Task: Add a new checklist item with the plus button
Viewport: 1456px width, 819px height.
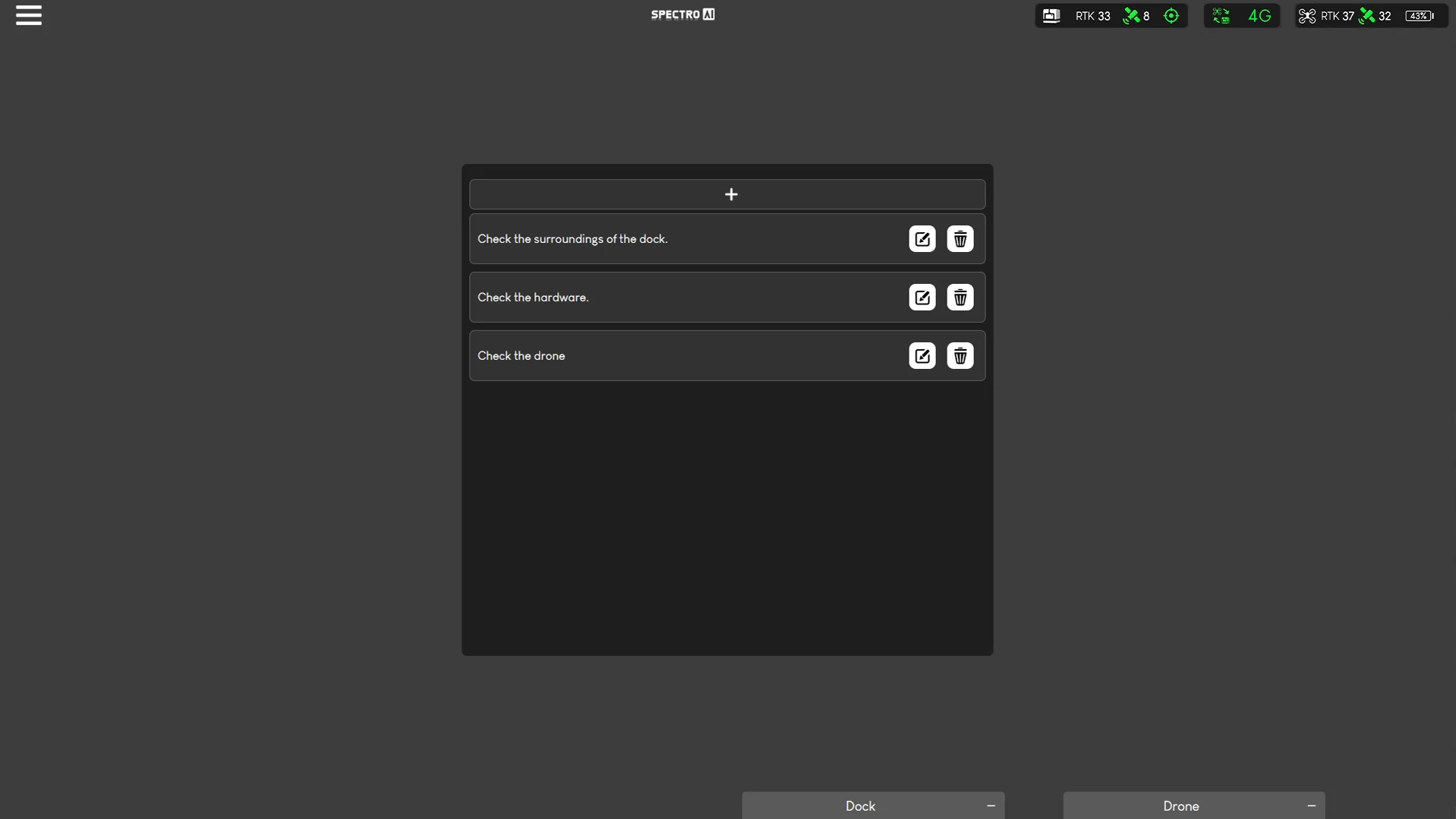Action: 730,194
